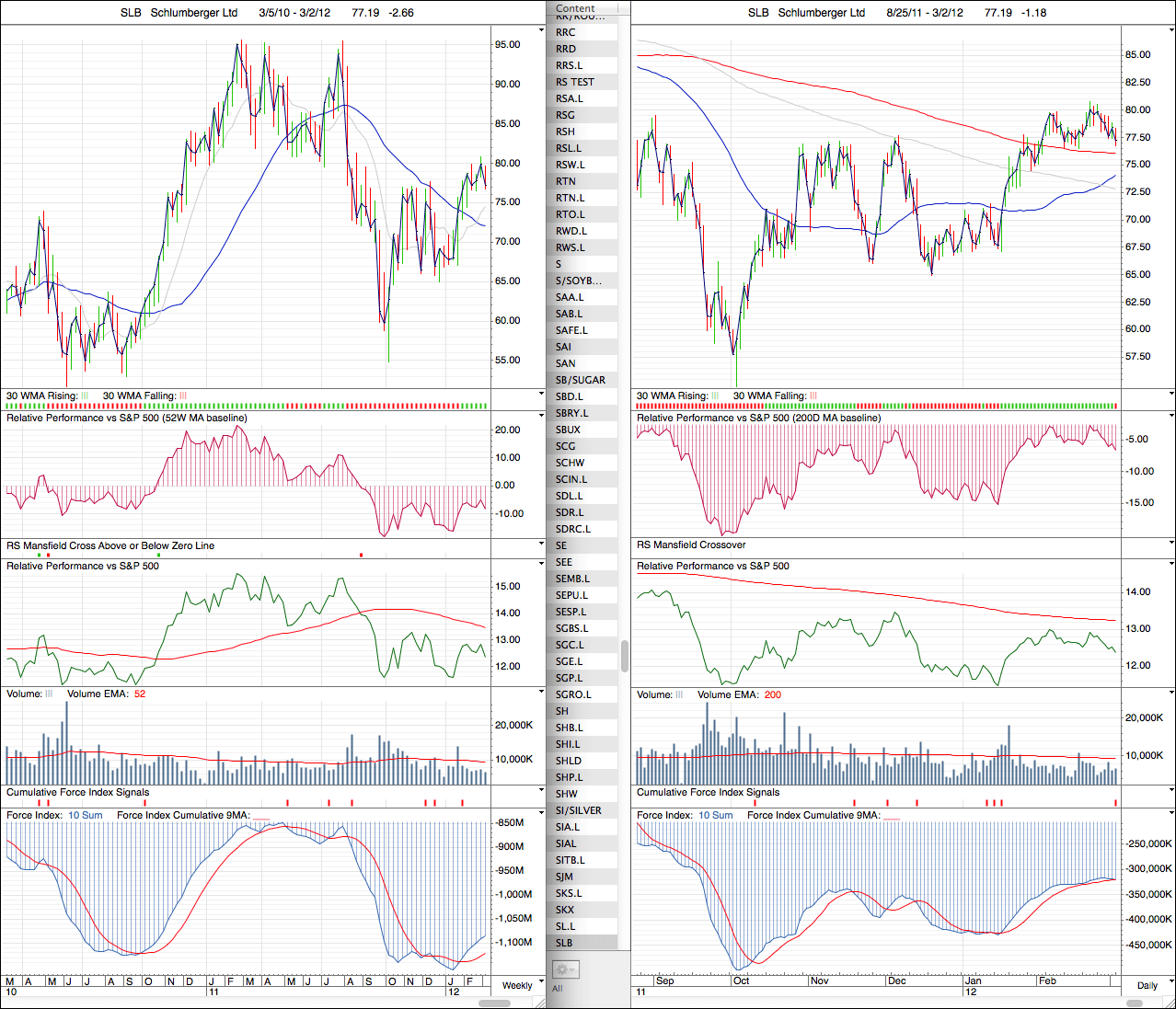Open the gear action menu below symbol list
The image size is (1176, 1009).
564,969
